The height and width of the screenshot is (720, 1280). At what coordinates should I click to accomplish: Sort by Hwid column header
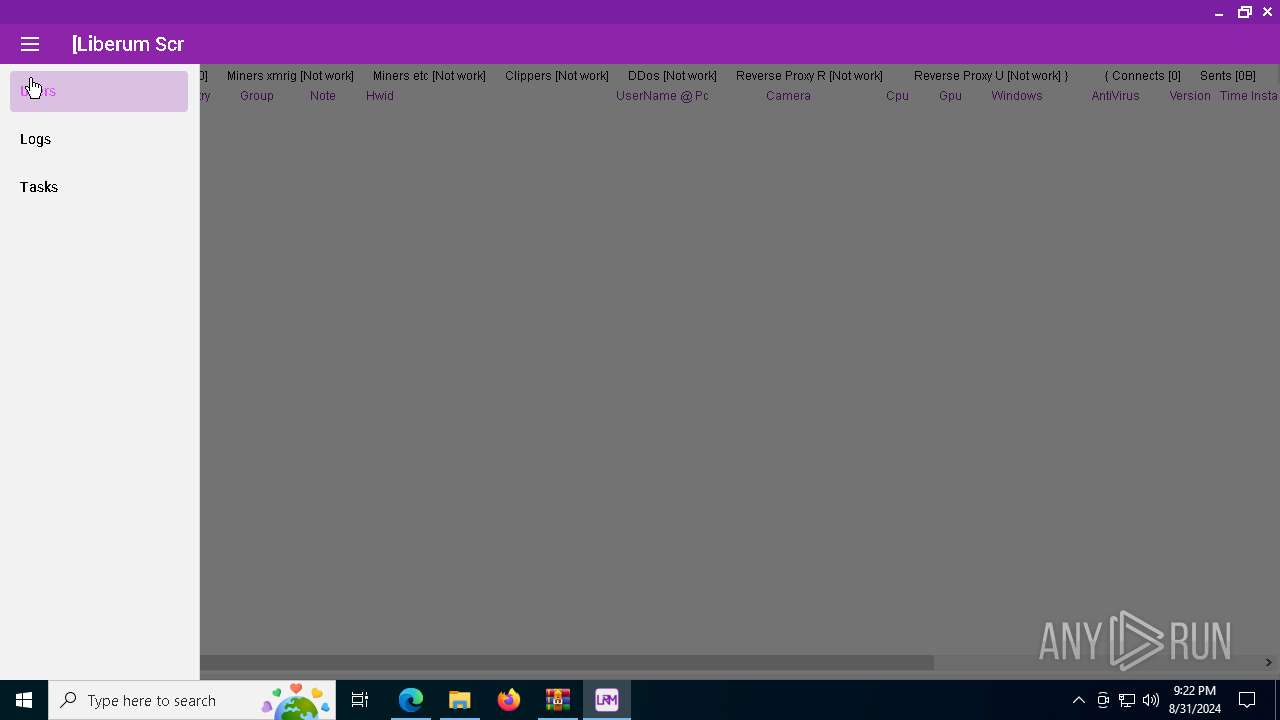click(380, 96)
